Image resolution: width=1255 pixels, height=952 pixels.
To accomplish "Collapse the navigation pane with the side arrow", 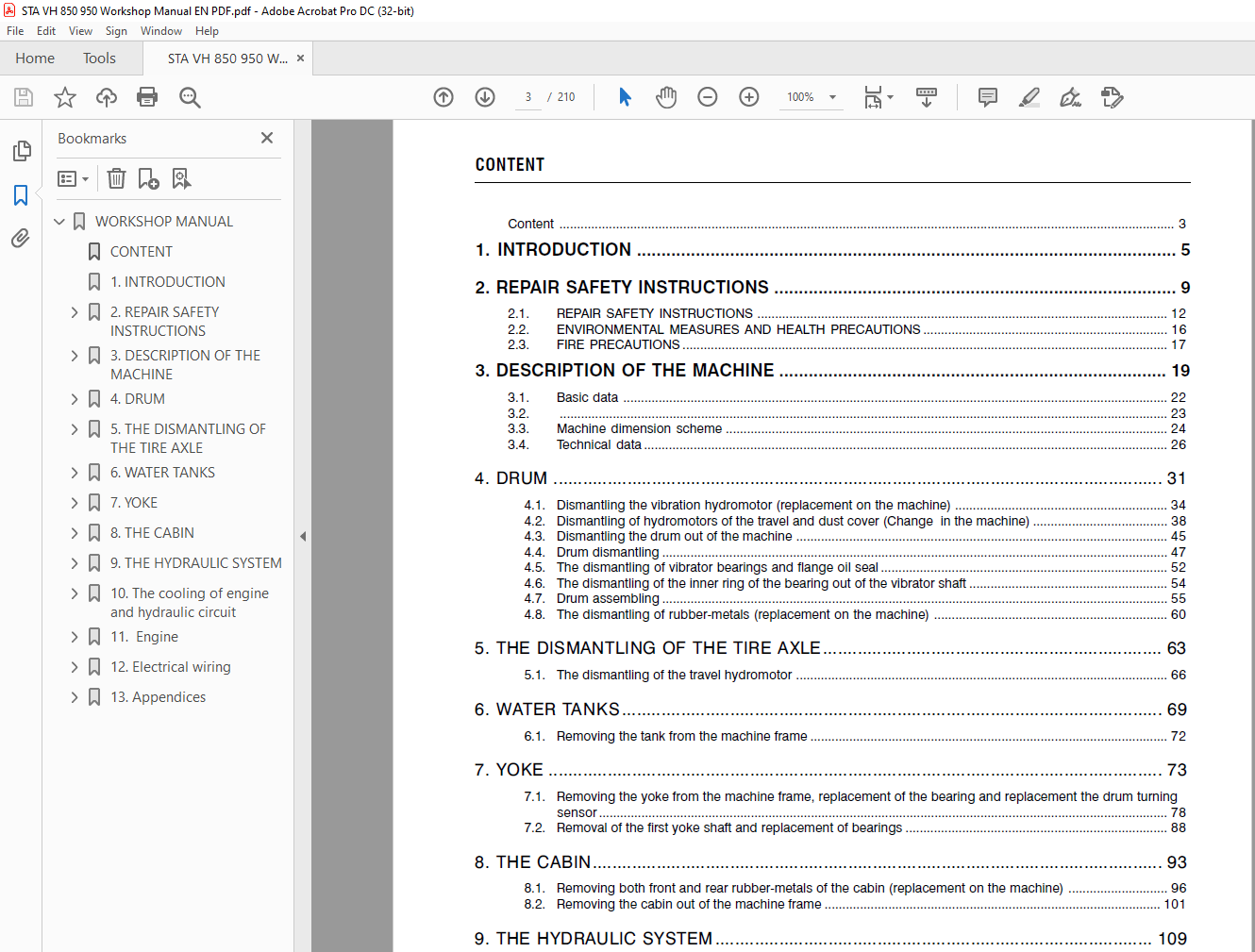I will click(x=303, y=536).
